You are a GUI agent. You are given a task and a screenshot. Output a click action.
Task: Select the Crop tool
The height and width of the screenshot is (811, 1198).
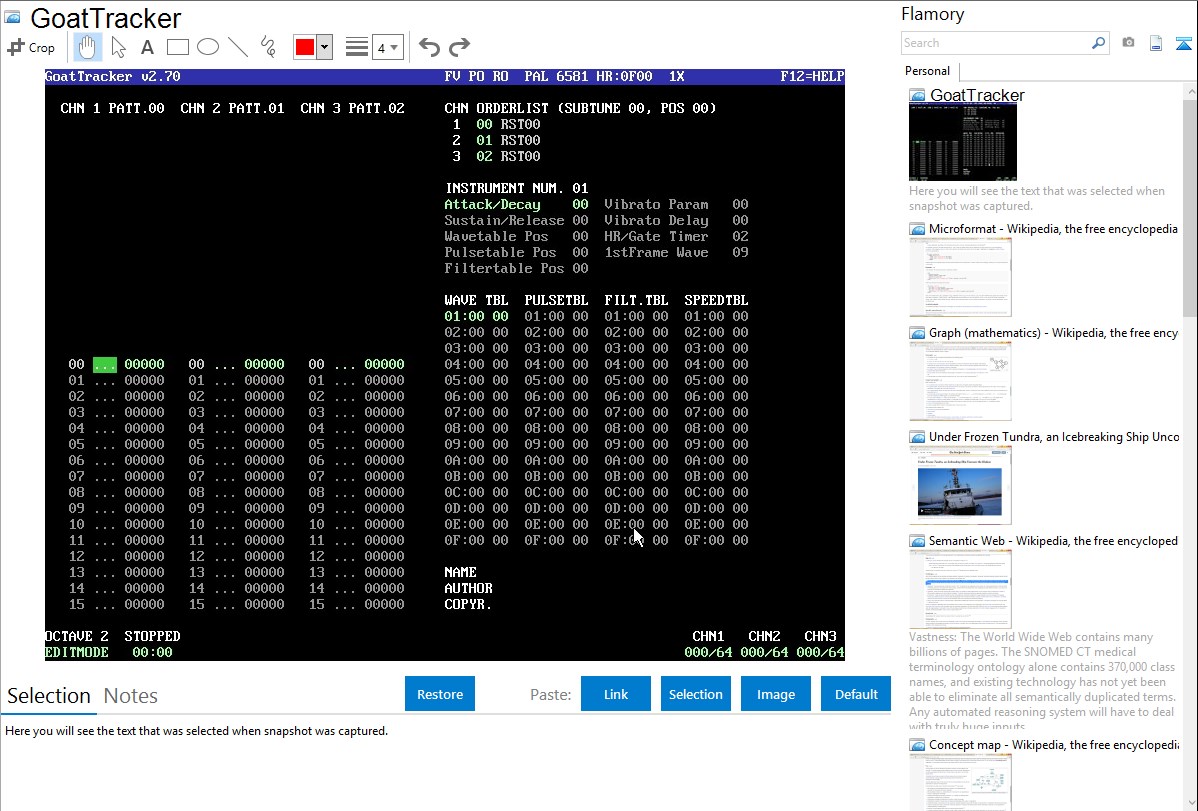31,47
